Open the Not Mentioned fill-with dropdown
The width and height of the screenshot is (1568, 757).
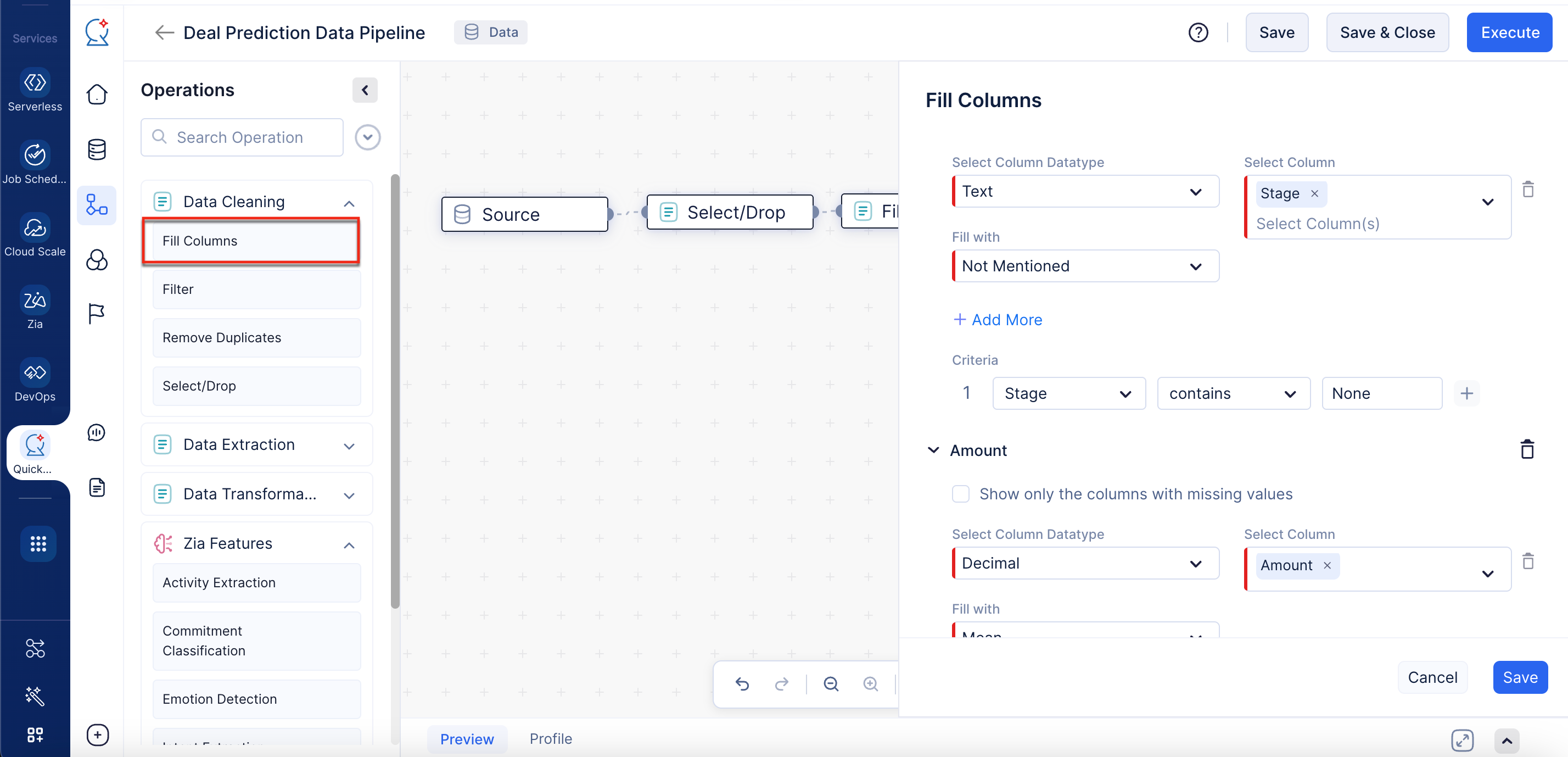click(x=1085, y=266)
